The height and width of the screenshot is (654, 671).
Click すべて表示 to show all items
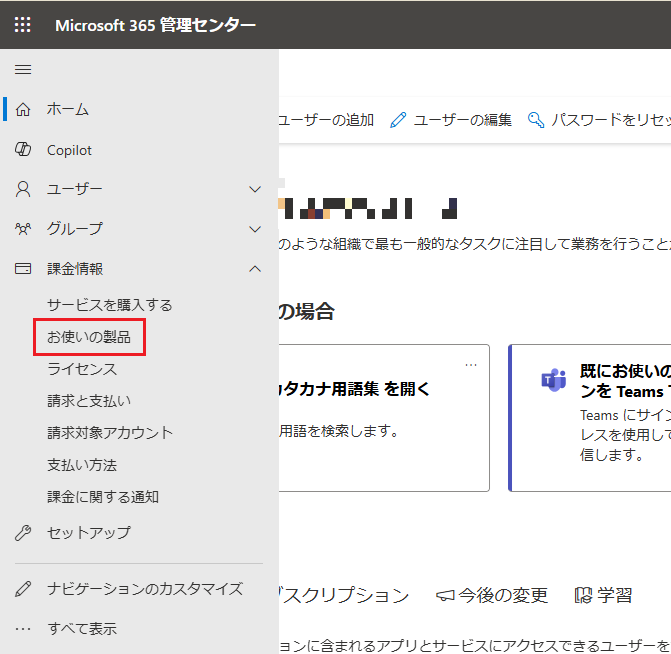pos(82,629)
